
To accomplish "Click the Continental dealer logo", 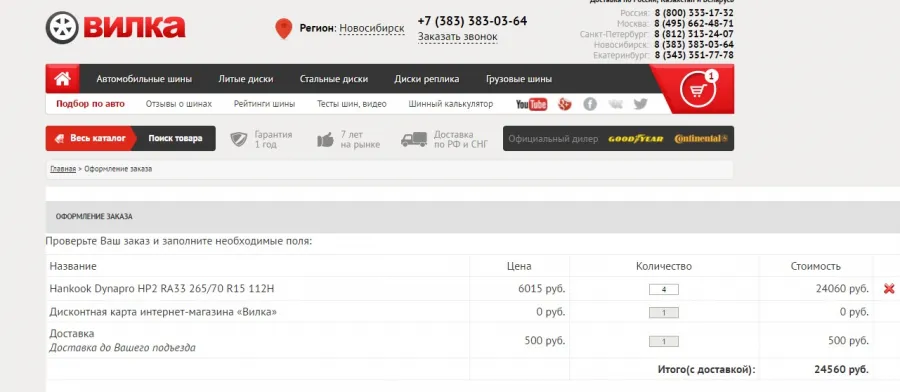I will tap(701, 139).
